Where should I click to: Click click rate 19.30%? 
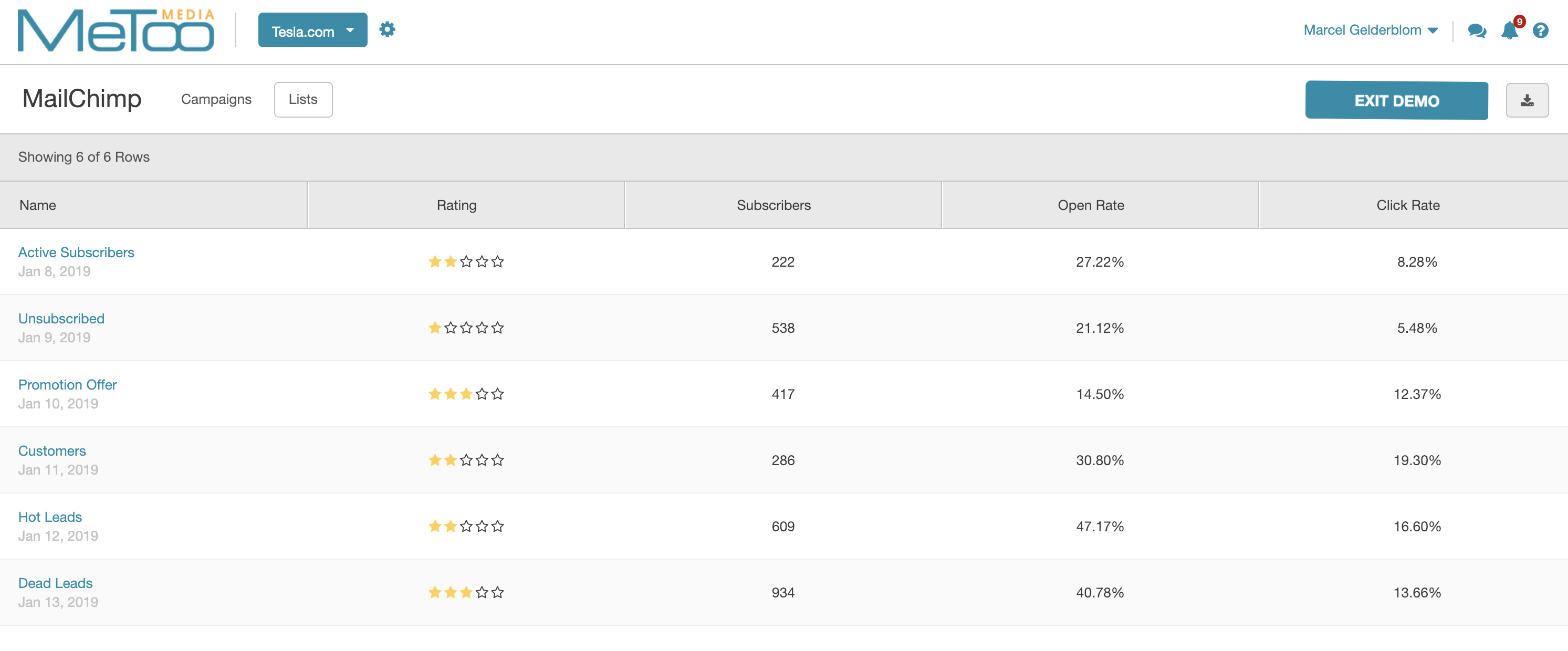tap(1417, 460)
